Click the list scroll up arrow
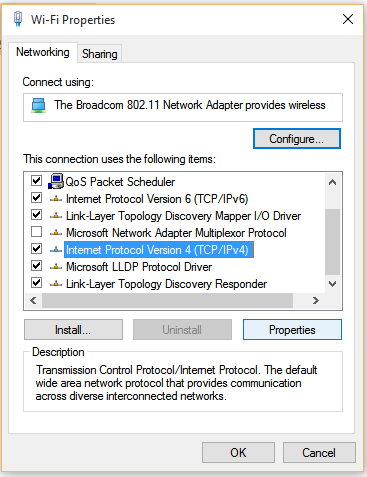The height and width of the screenshot is (477, 367). click(332, 182)
